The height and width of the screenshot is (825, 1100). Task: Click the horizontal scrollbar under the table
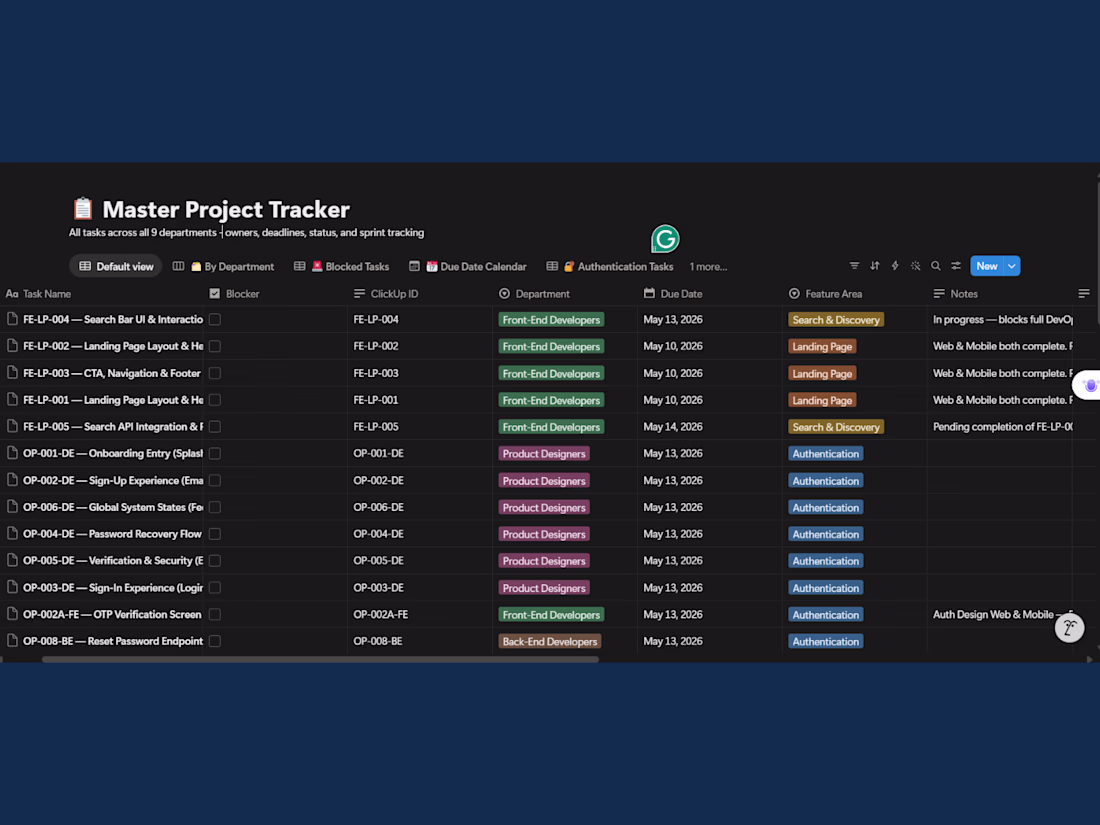tap(320, 659)
